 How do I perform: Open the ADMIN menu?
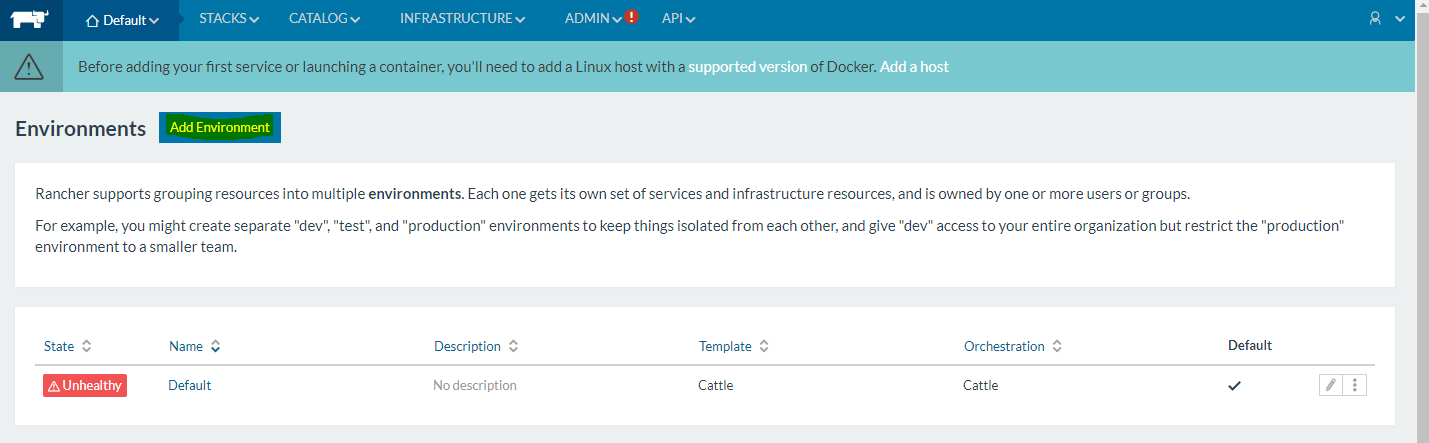coord(593,19)
